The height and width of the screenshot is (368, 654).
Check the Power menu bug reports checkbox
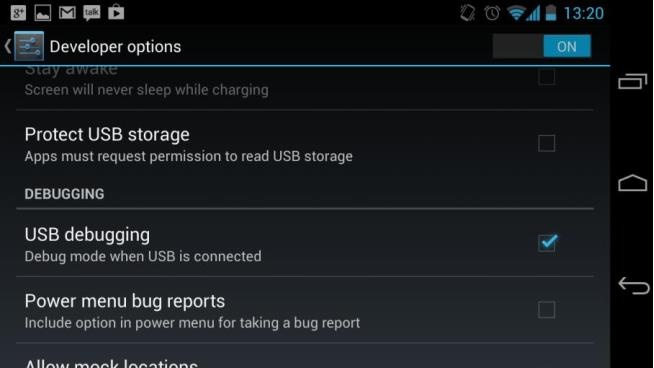pos(546,310)
